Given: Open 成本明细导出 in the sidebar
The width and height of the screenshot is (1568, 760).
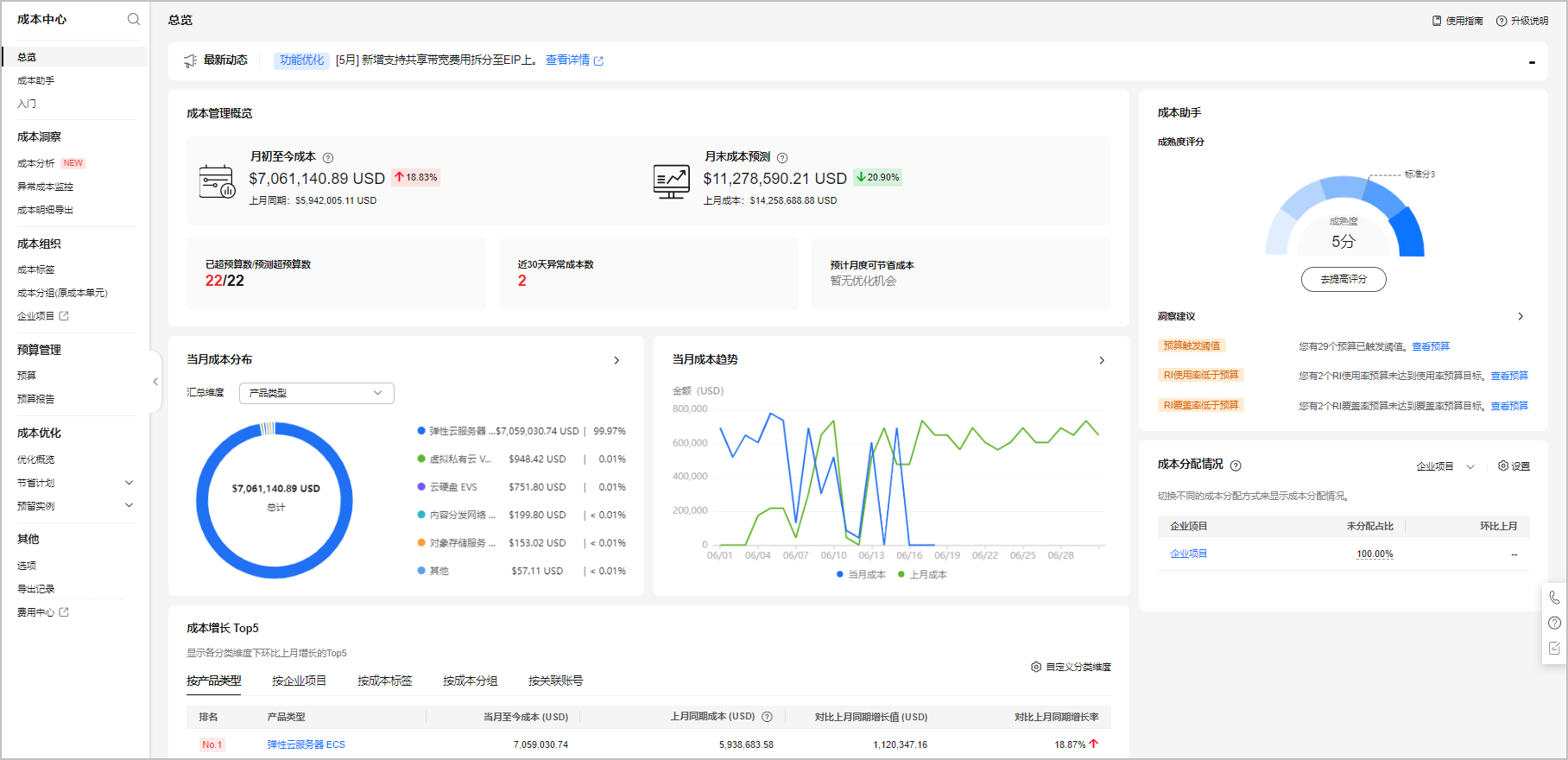Looking at the screenshot, I should (x=46, y=210).
